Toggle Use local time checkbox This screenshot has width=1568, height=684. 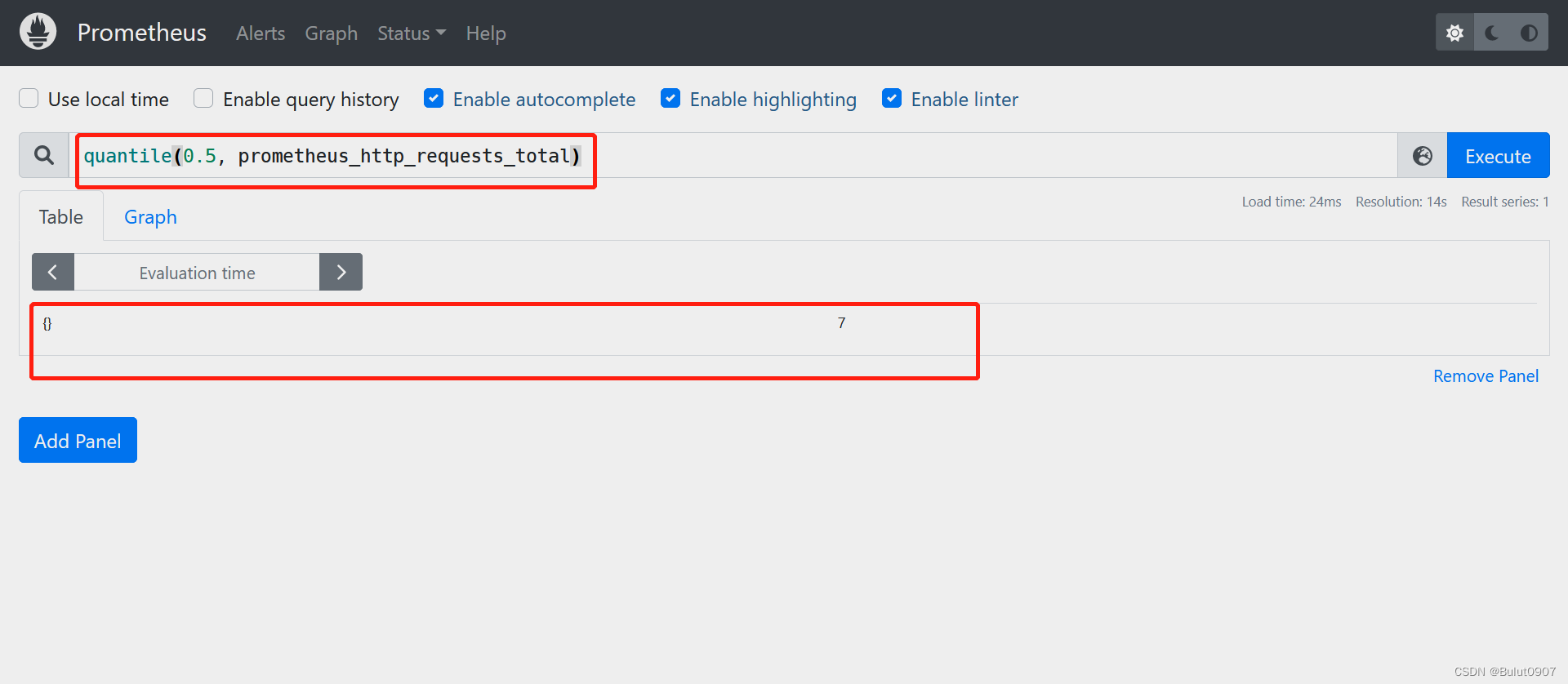click(29, 99)
